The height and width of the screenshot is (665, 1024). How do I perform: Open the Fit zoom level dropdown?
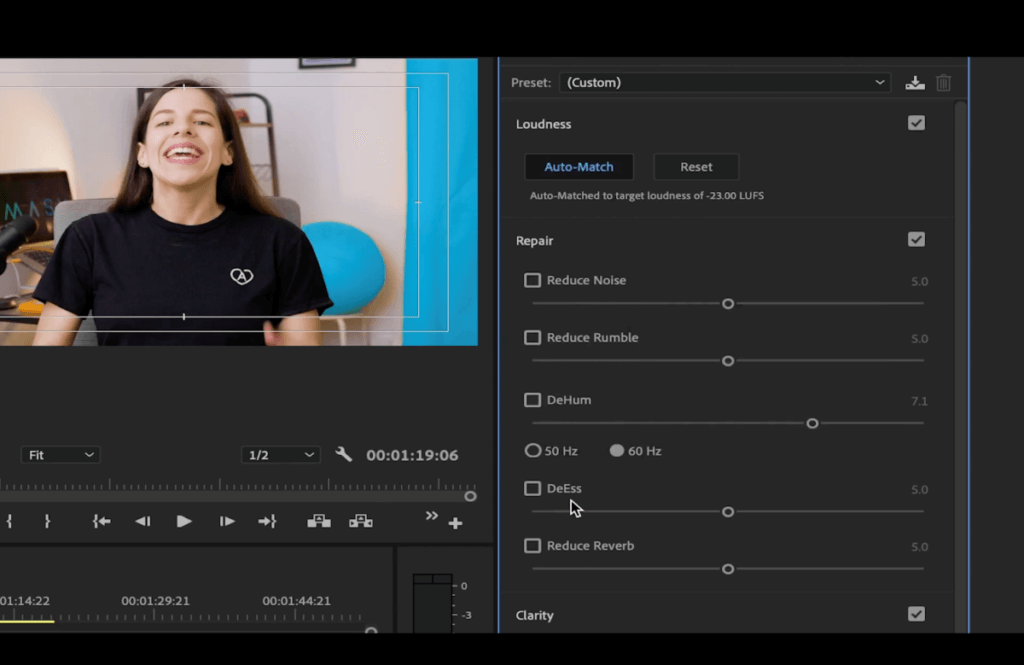(x=60, y=454)
